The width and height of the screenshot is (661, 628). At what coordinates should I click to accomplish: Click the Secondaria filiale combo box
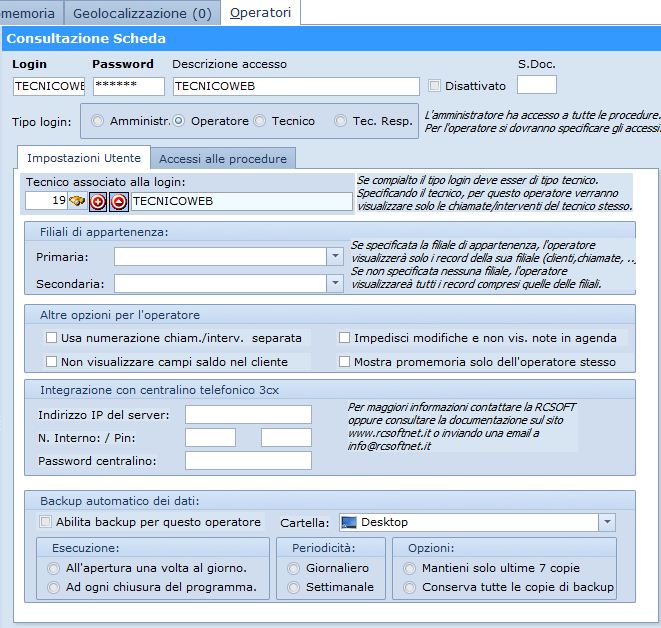[x=228, y=284]
